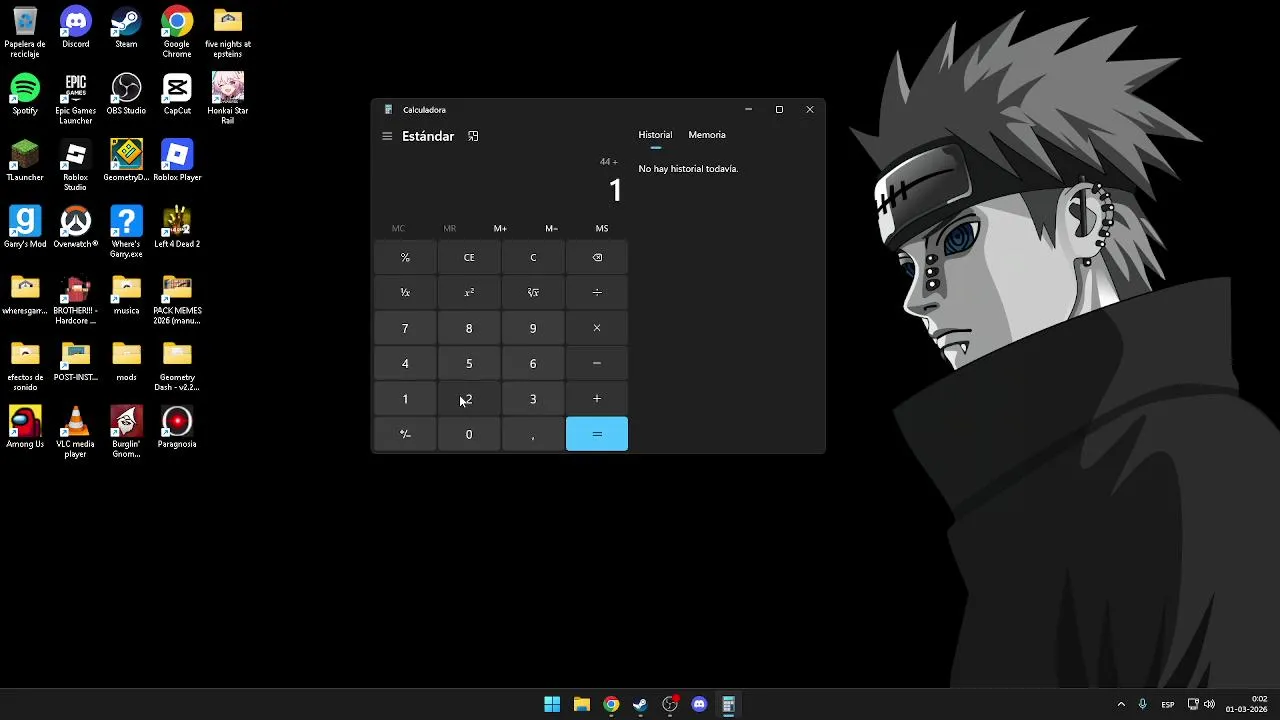
Task: Click the addition operator key
Action: pyautogui.click(x=597, y=398)
